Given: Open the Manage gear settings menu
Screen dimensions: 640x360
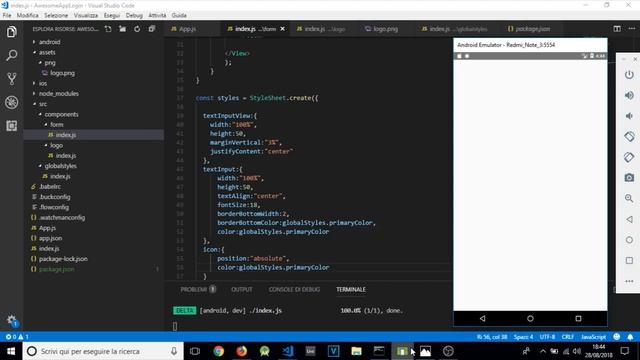Looking at the screenshot, I should pos(11,320).
